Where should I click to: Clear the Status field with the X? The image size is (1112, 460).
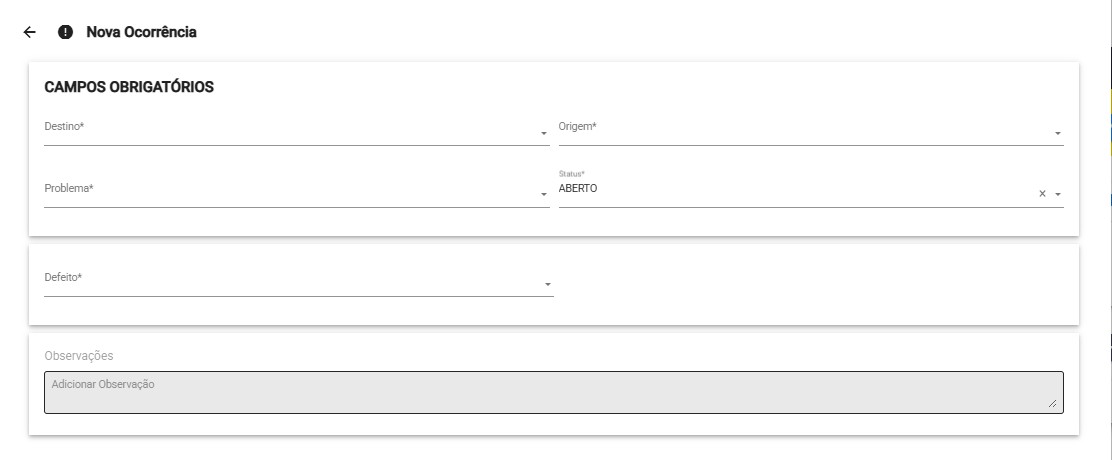point(1042,194)
